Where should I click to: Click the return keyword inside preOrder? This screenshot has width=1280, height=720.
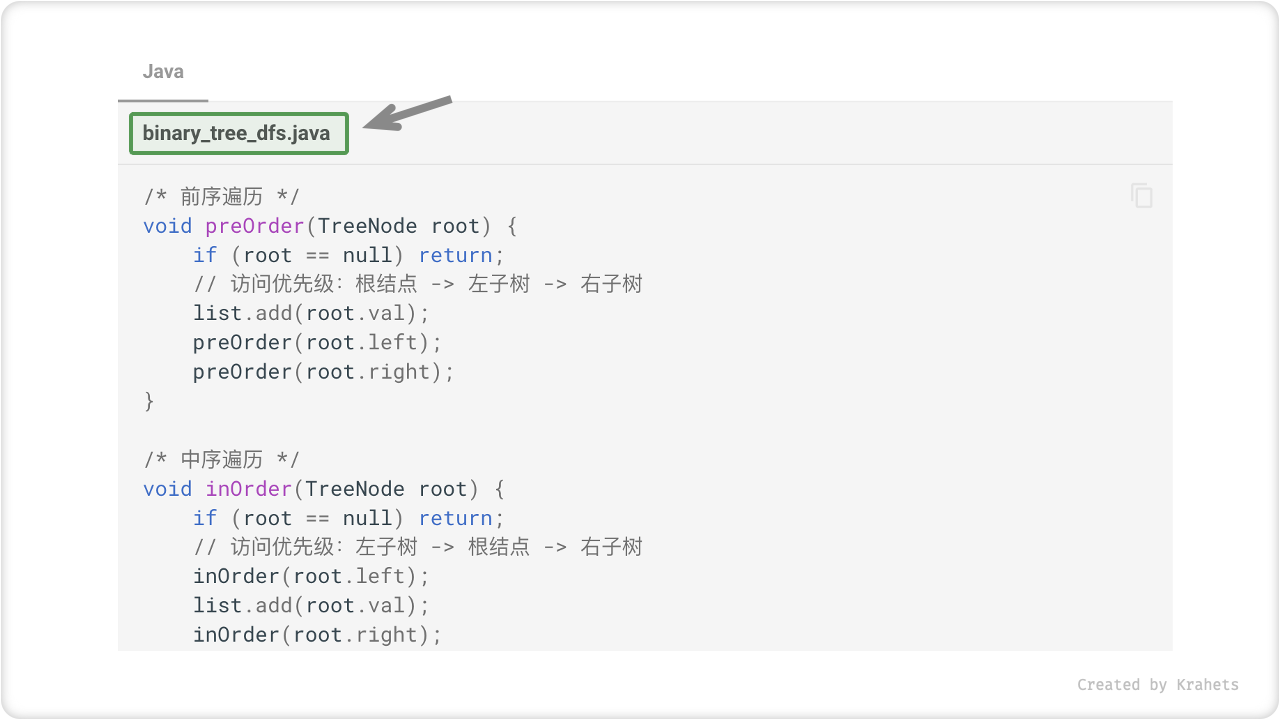click(x=455, y=255)
